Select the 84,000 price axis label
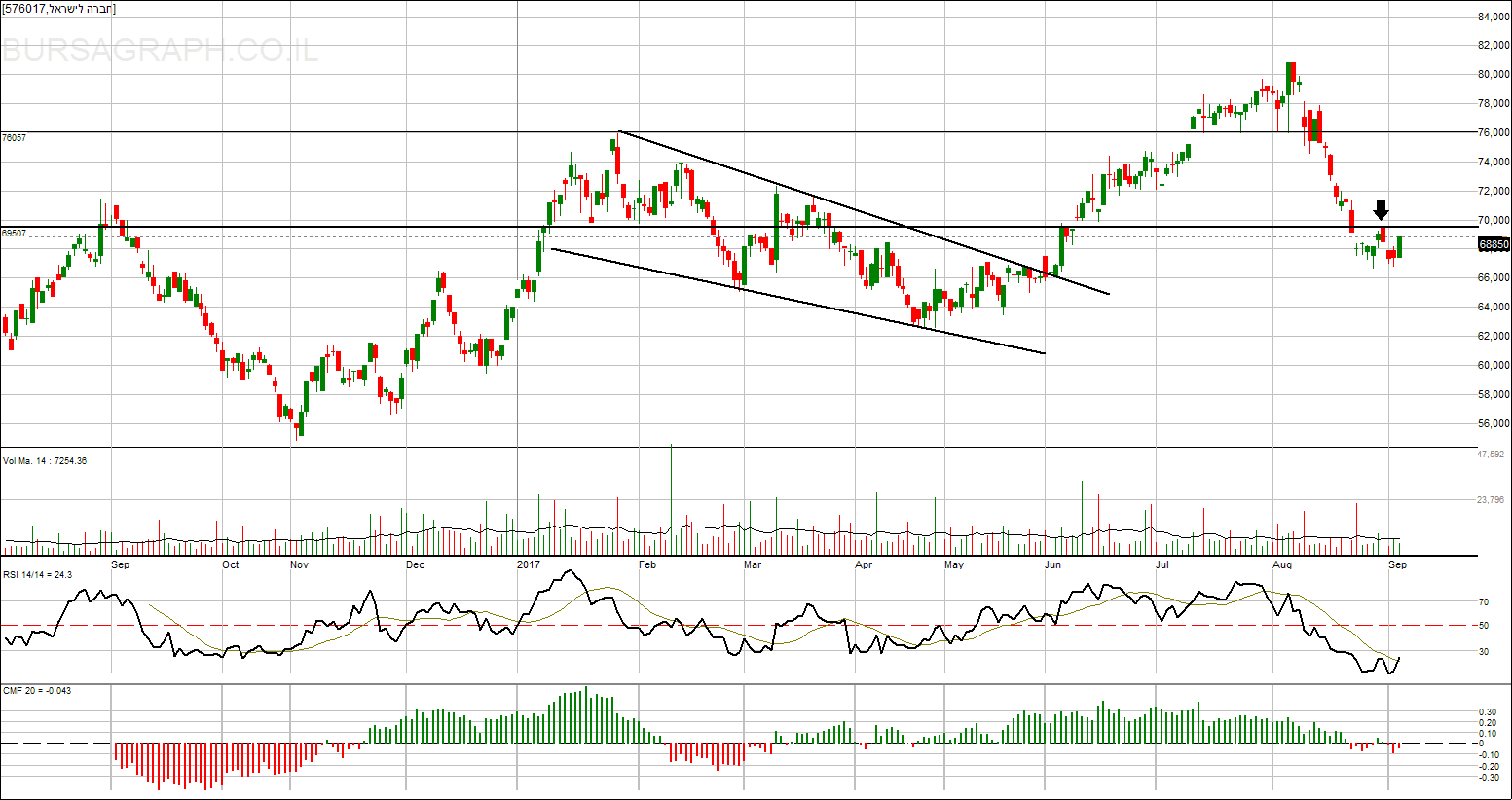 [1494, 17]
